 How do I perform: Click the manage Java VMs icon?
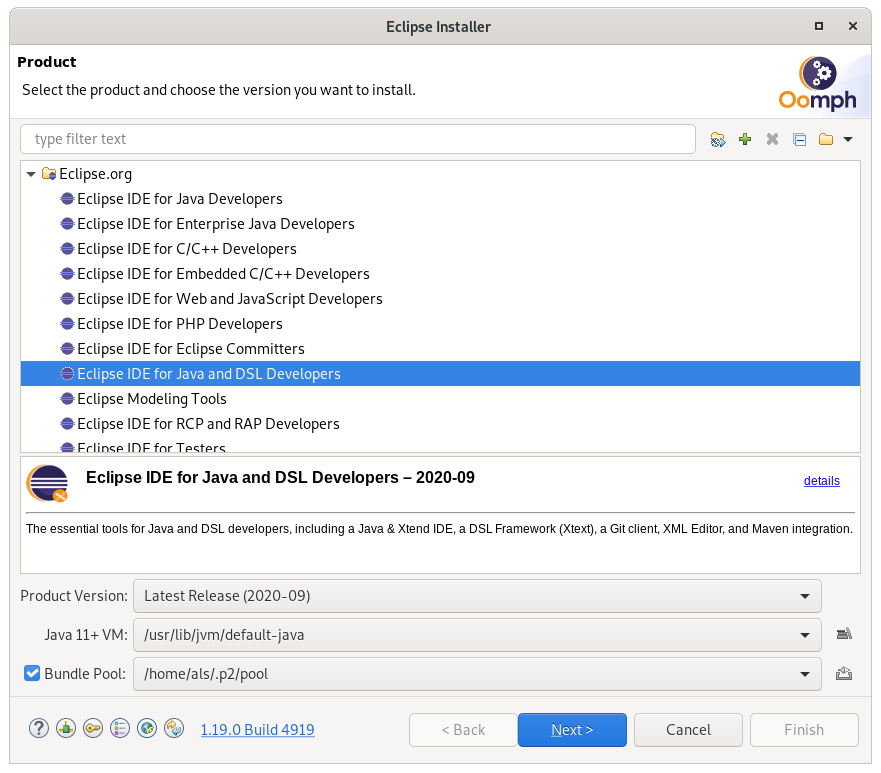click(843, 634)
